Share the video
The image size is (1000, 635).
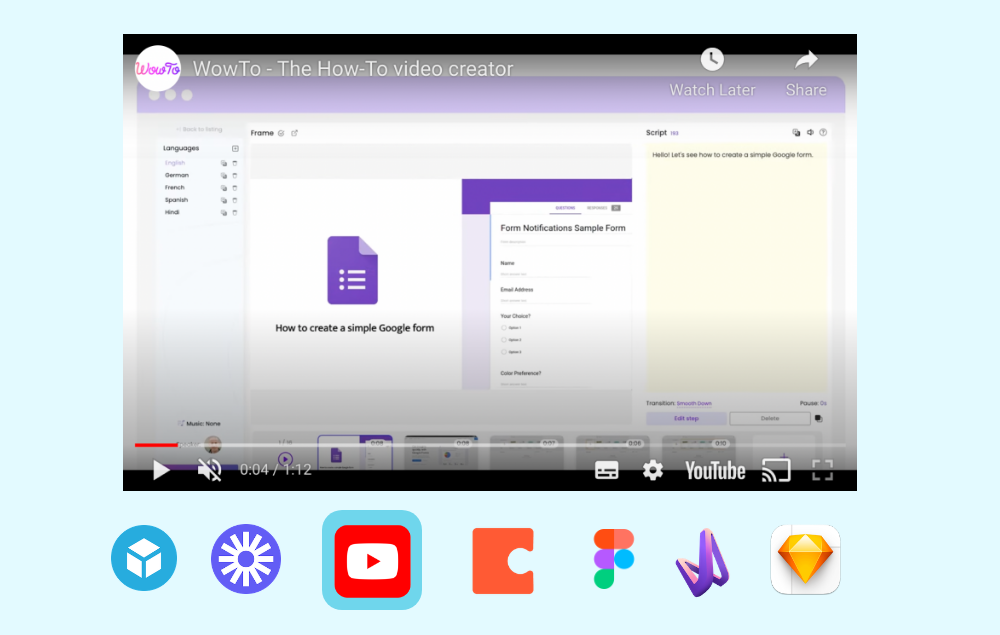click(806, 60)
